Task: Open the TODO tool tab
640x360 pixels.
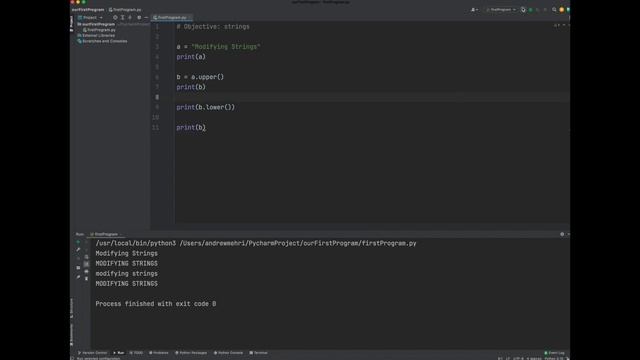Action: click(136, 353)
